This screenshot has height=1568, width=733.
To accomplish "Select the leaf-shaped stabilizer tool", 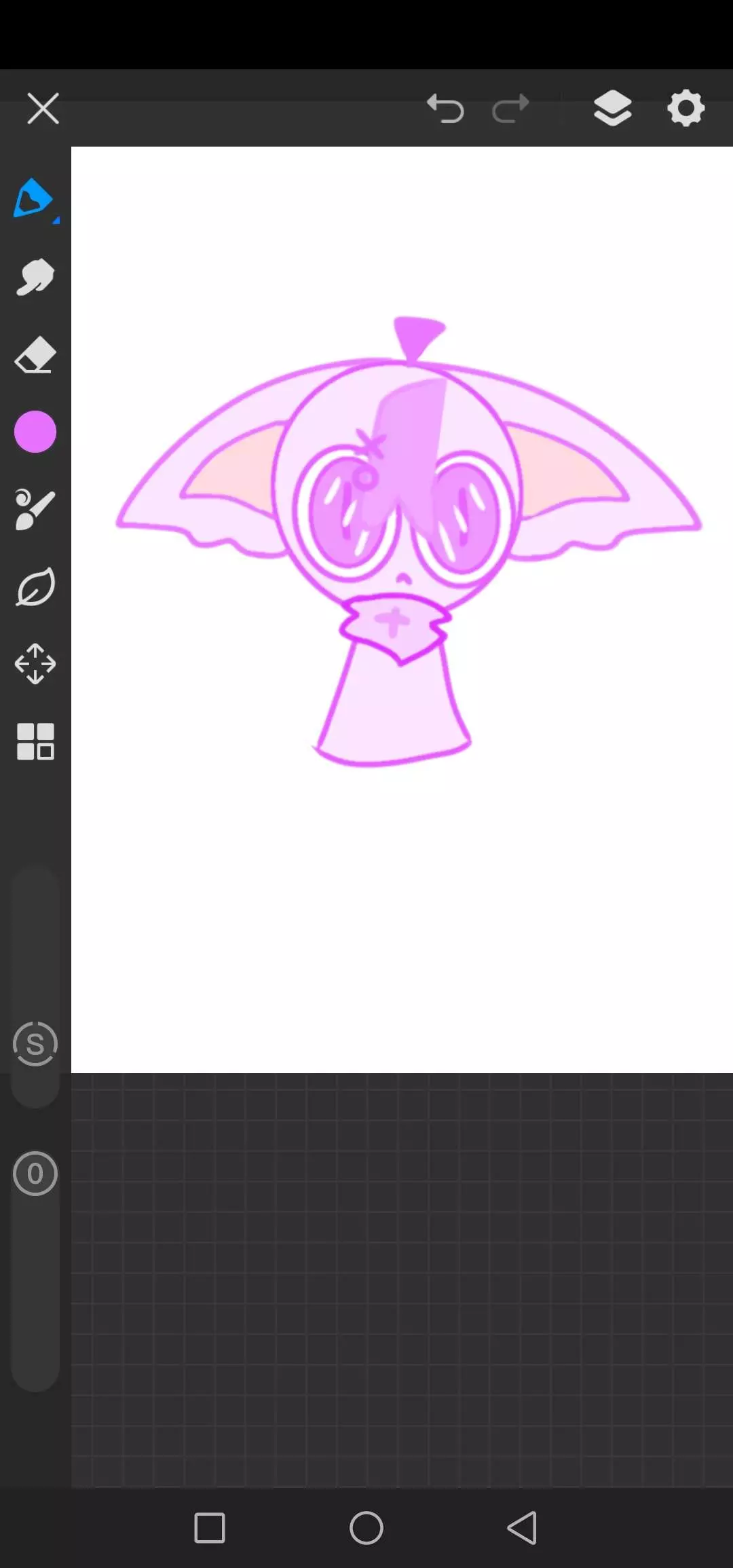I will [x=35, y=587].
